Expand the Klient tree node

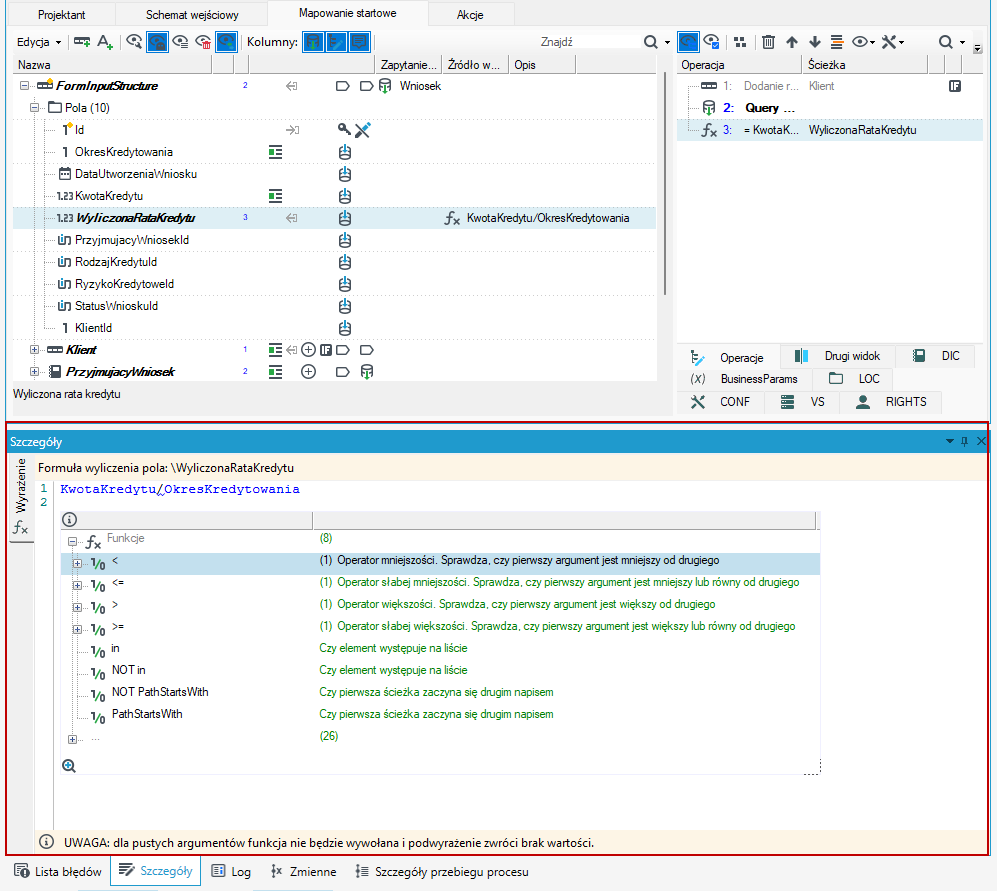tap(35, 350)
